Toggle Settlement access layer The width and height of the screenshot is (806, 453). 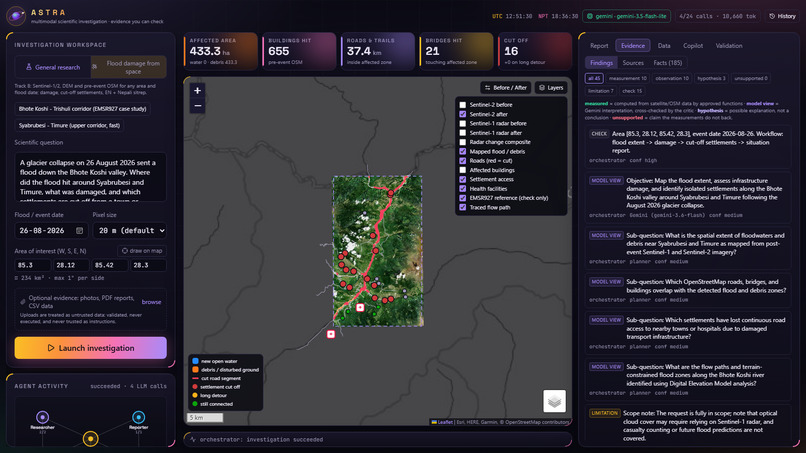[x=463, y=179]
